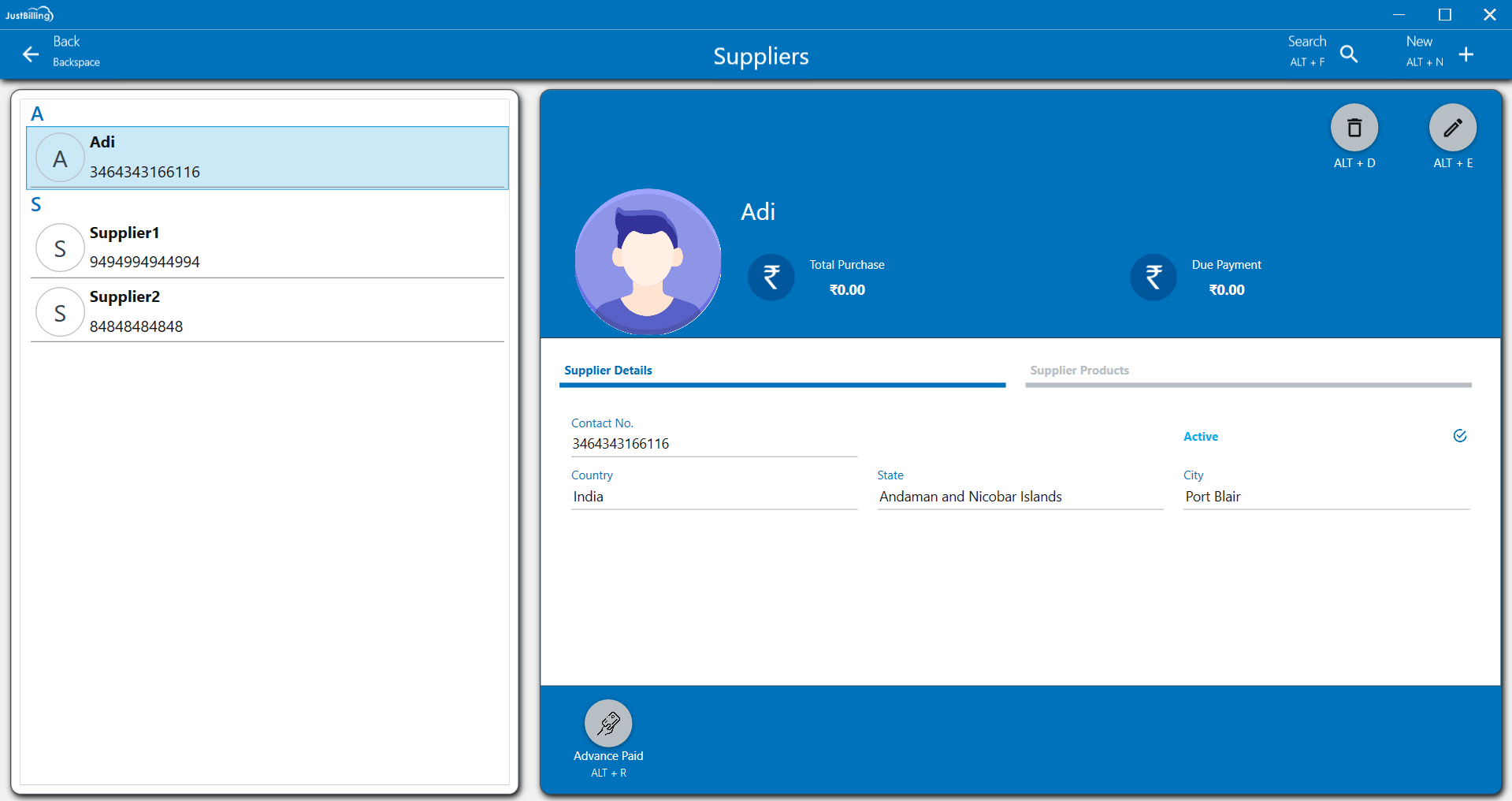
Task: Open Advance Paid payment icon
Action: (607, 723)
